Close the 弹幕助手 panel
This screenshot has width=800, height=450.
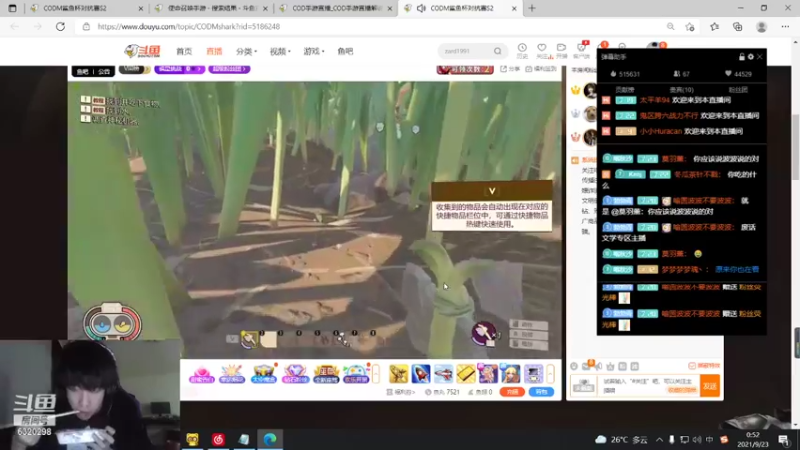[760, 57]
